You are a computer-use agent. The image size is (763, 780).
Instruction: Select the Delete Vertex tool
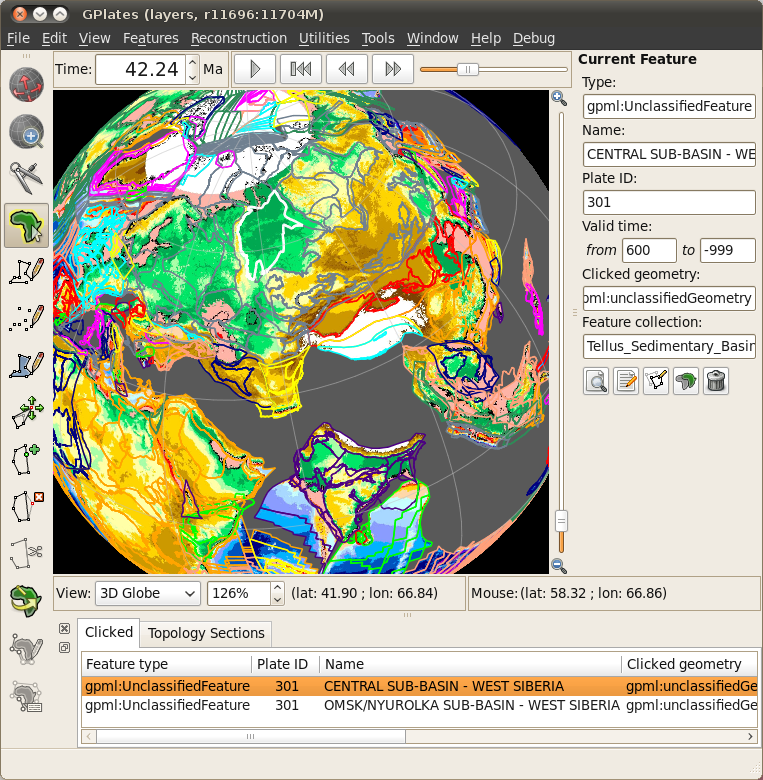pos(26,507)
